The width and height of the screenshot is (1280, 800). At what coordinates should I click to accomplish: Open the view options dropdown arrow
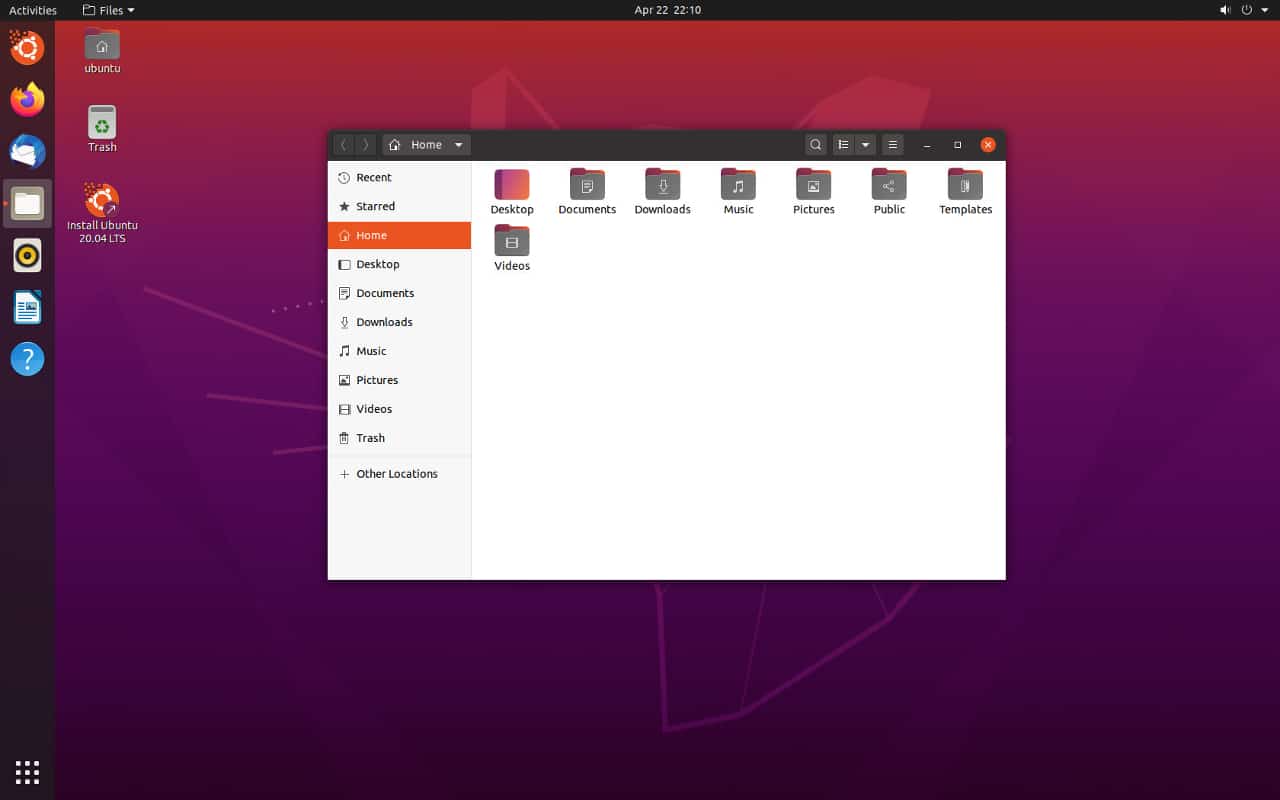(x=866, y=144)
